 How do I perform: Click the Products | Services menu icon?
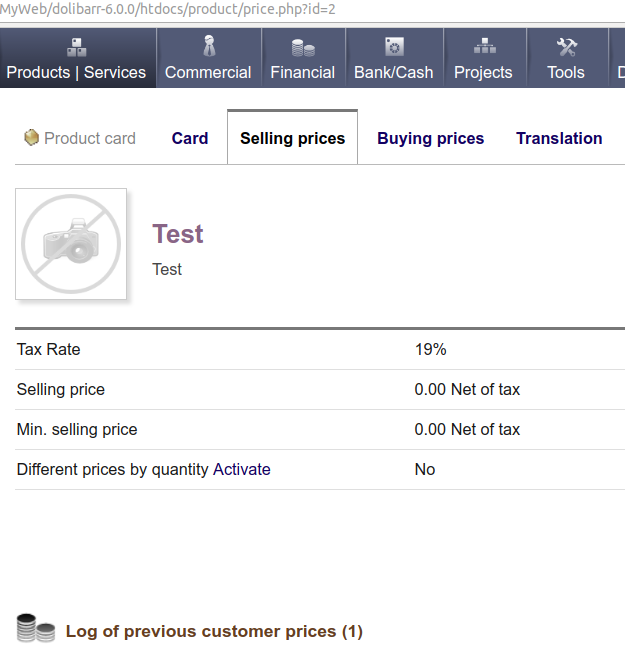tap(76, 47)
